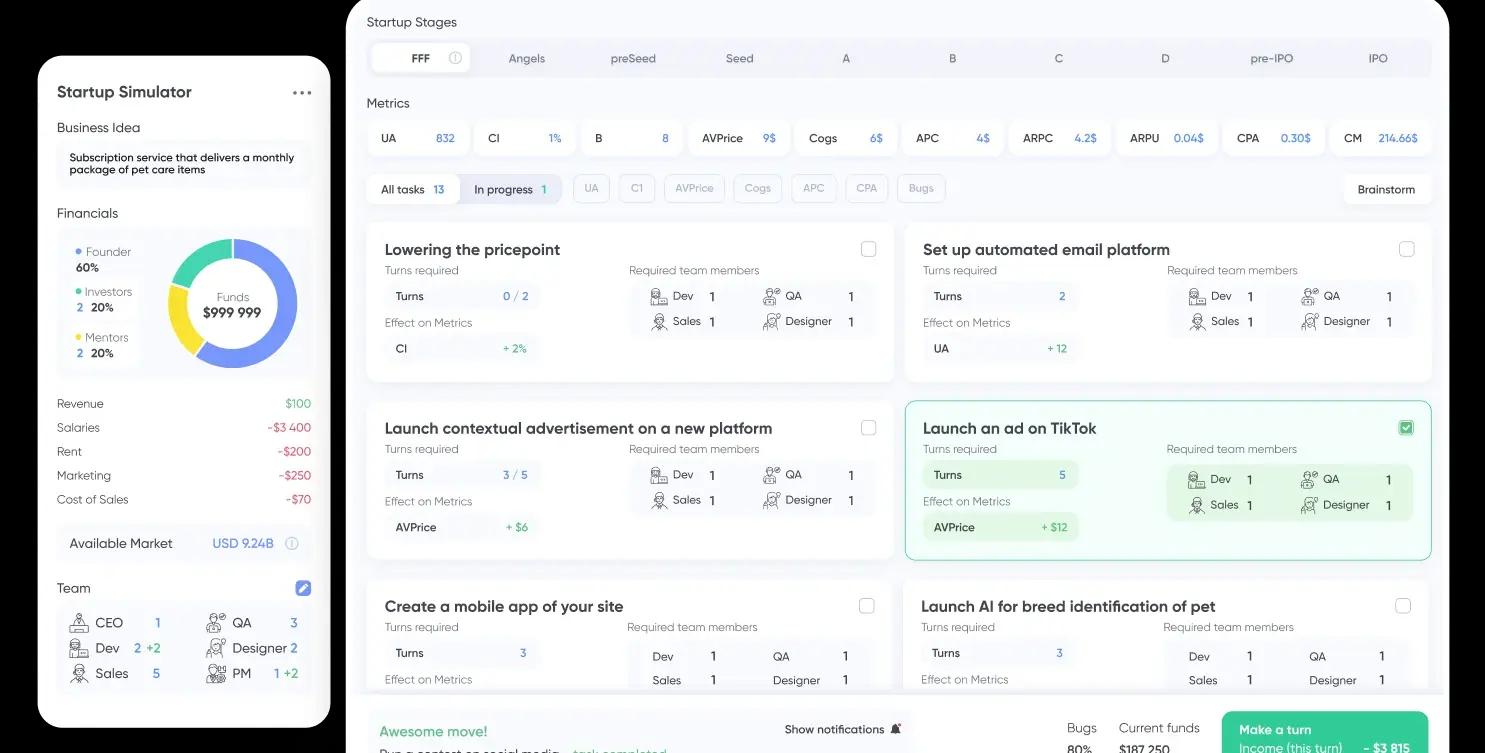
Task: Click the blue edit pencil icon for Team
Action: point(303,588)
